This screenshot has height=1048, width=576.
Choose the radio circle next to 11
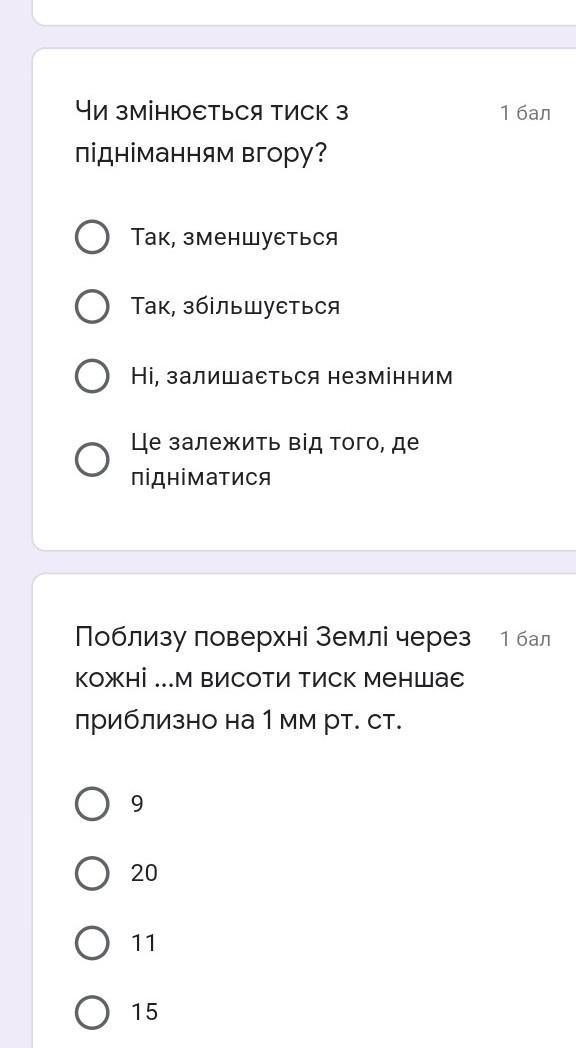click(92, 943)
